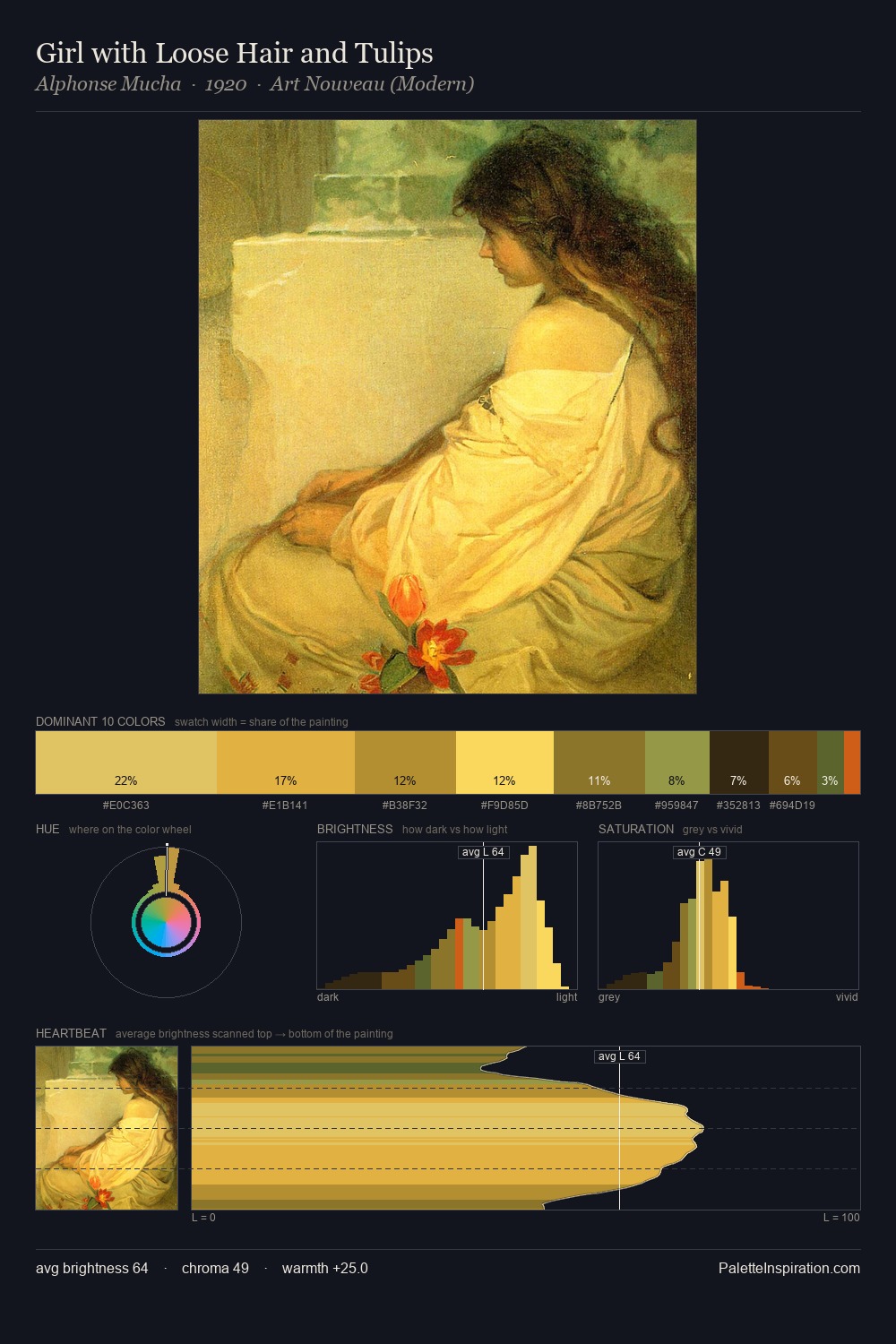Click the hex label '#E0C363'
Image resolution: width=896 pixels, height=1344 pixels.
126,806
